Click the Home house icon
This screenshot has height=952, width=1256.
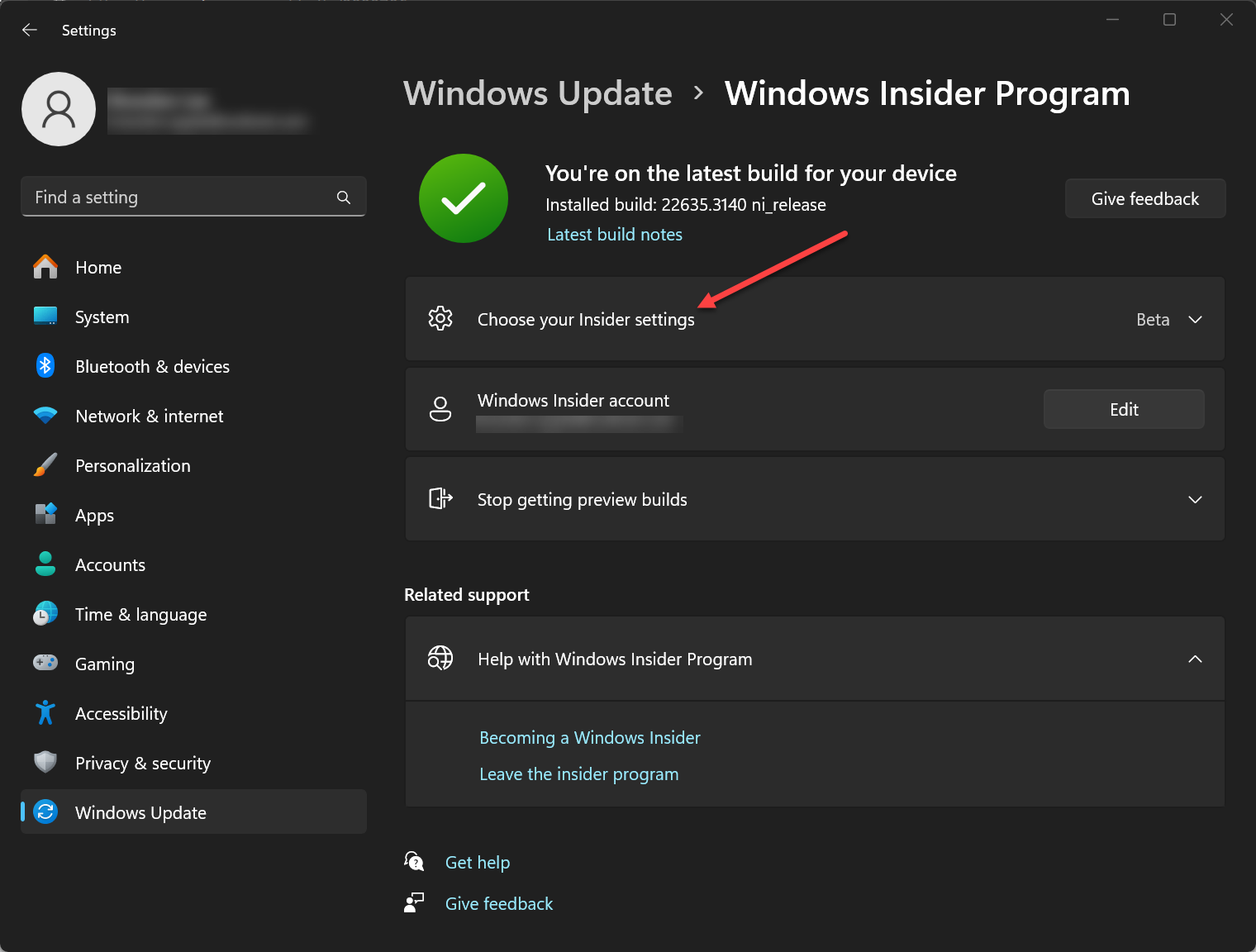45,267
